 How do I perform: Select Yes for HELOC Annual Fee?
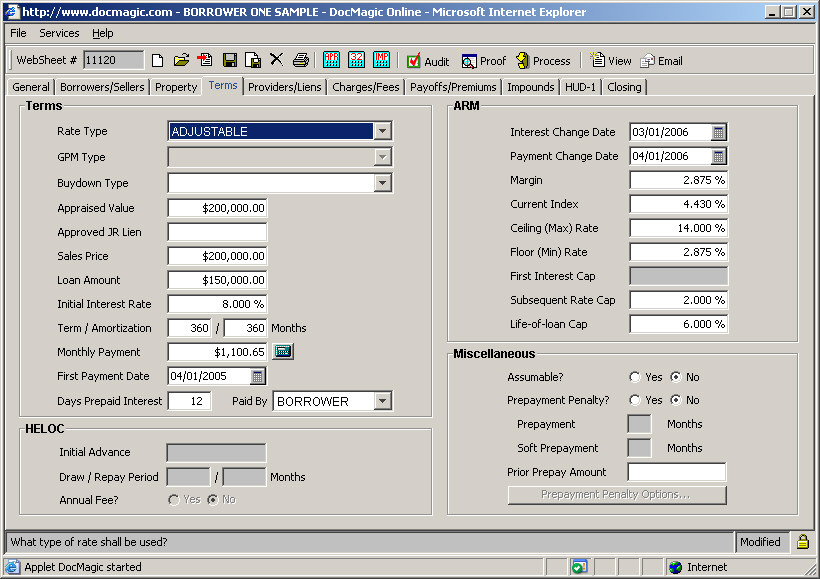(174, 500)
